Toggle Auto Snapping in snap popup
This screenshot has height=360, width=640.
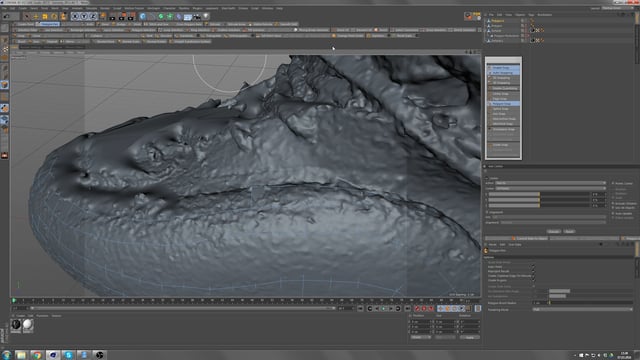click(x=503, y=73)
